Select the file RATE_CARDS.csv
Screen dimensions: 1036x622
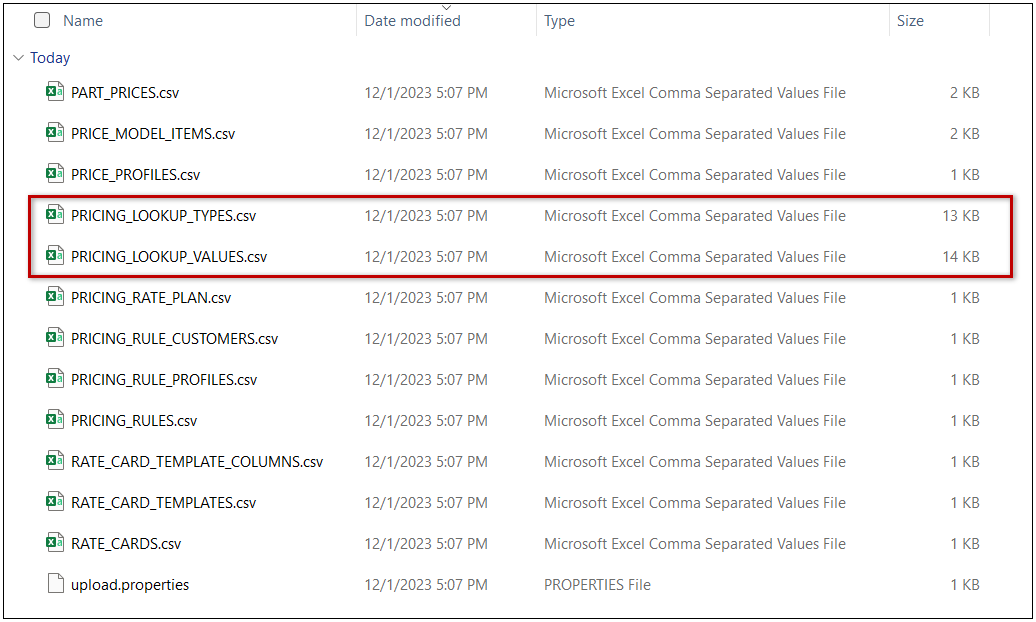[126, 544]
